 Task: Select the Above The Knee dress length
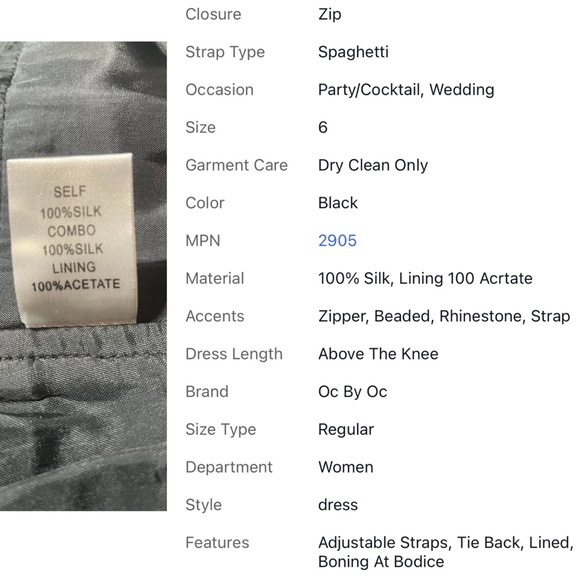[378, 354]
